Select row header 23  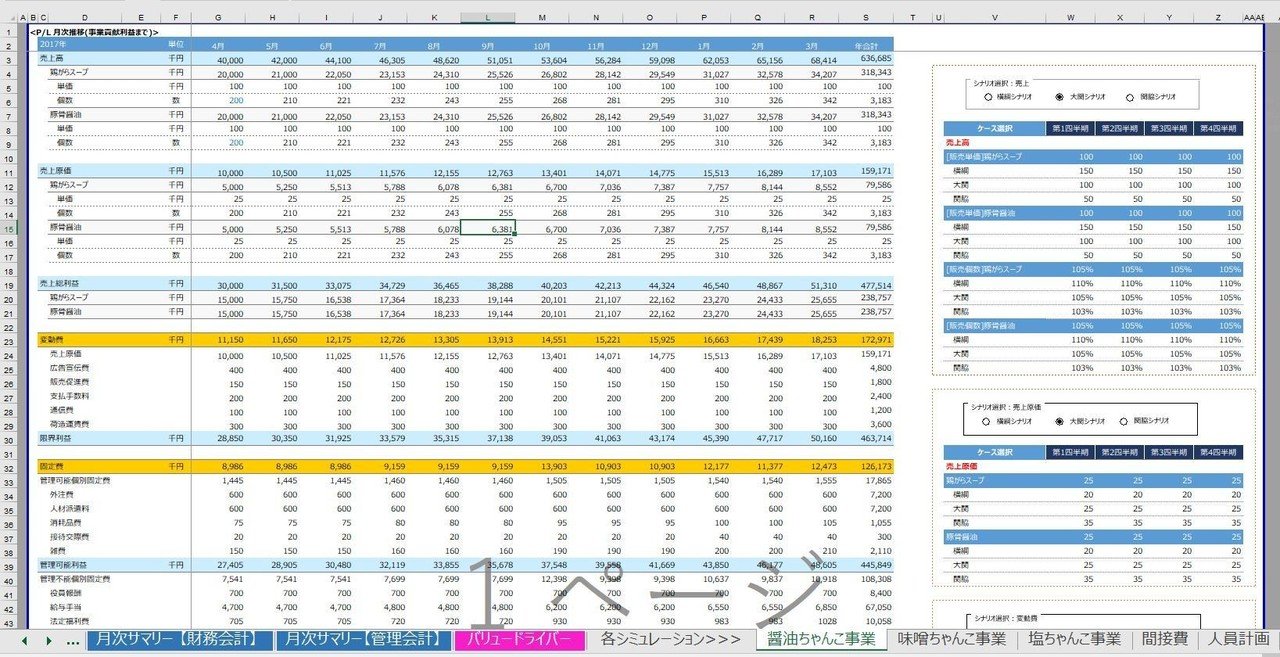tap(8, 340)
